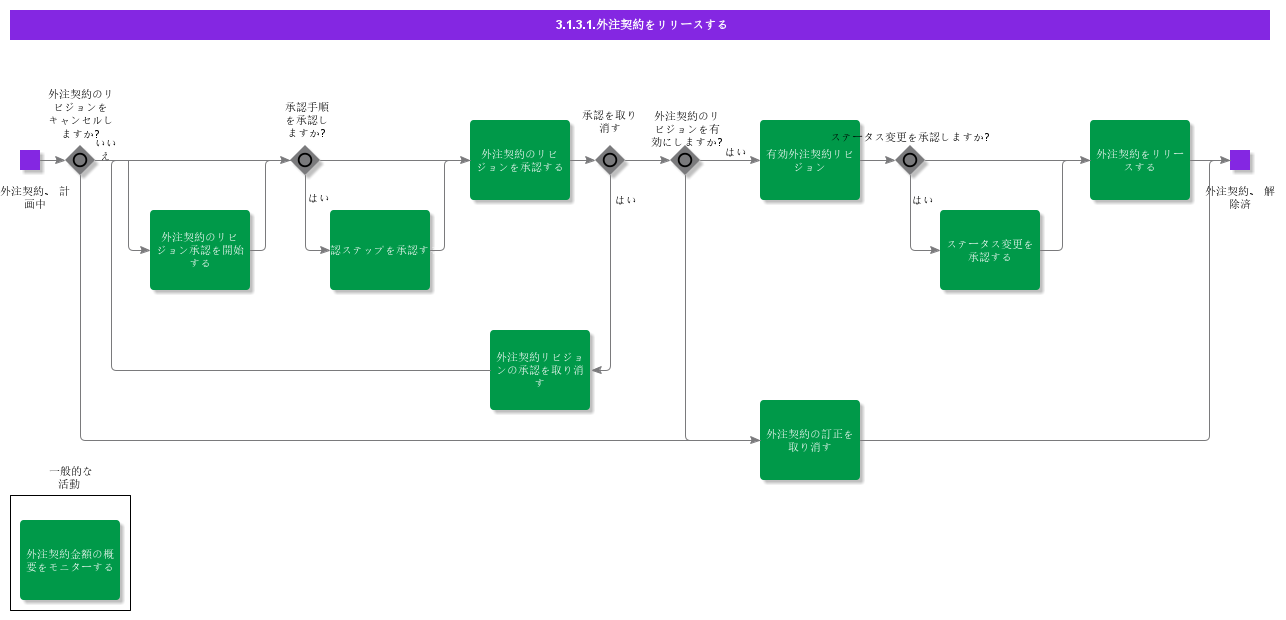Click the いいえ label at the first gateway
Image resolution: width=1286 pixels, height=620 pixels.
coord(105,148)
